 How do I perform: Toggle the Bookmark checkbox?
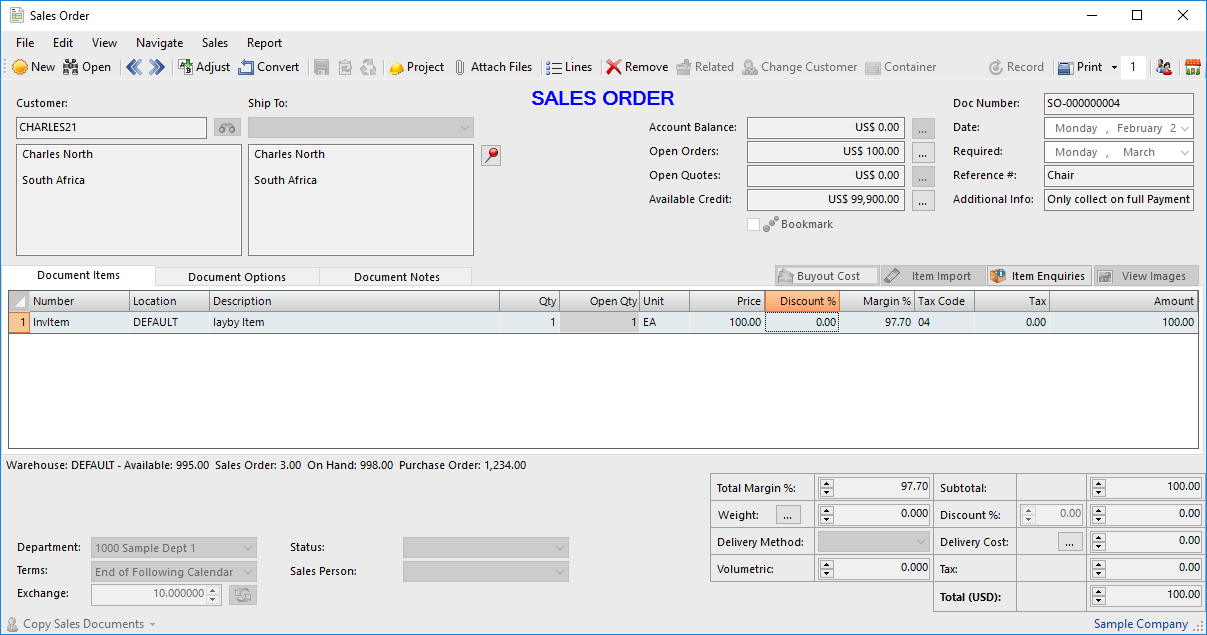point(754,225)
